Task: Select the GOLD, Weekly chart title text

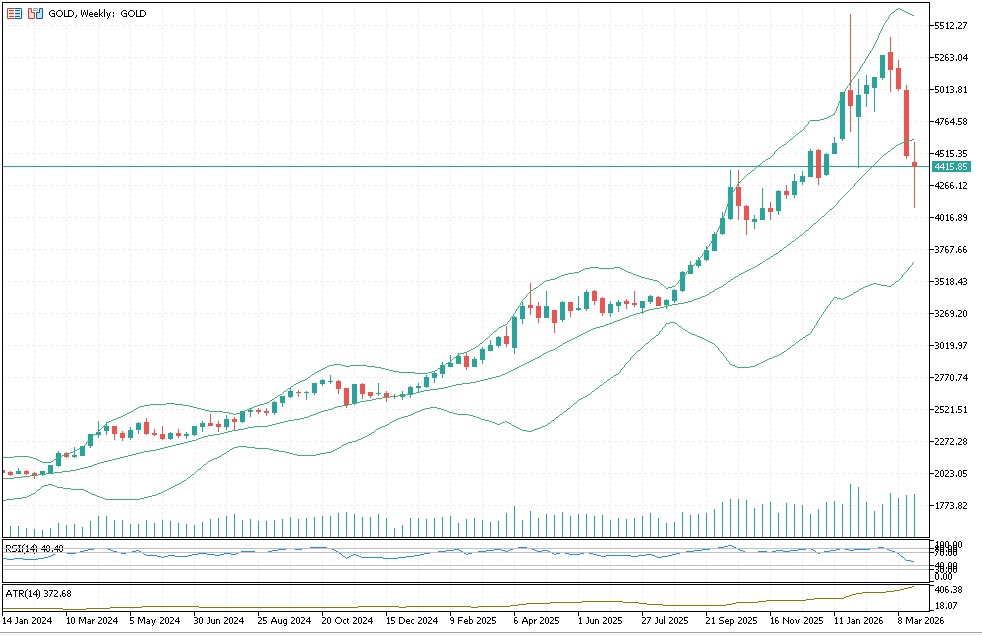Action: 95,14
